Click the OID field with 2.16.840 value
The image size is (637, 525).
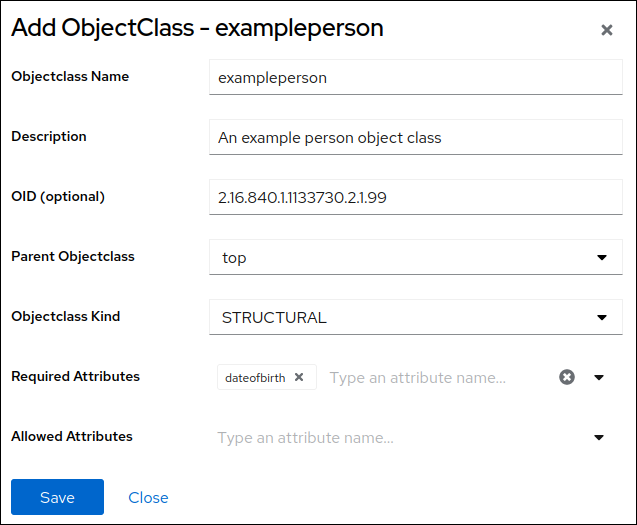415,197
